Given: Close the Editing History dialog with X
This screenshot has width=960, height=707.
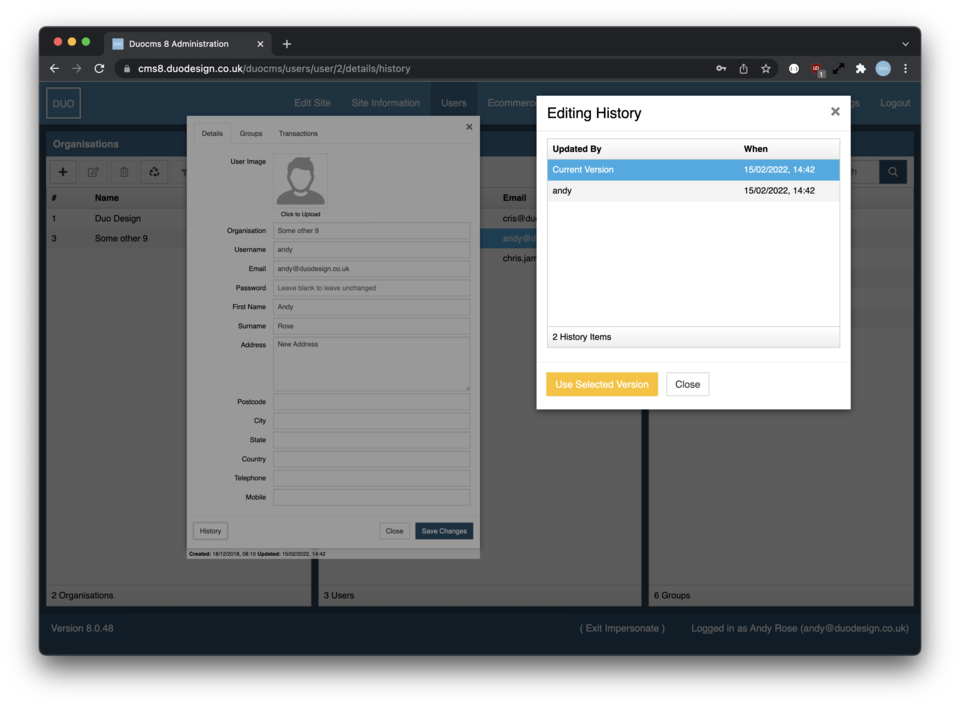Looking at the screenshot, I should [835, 112].
